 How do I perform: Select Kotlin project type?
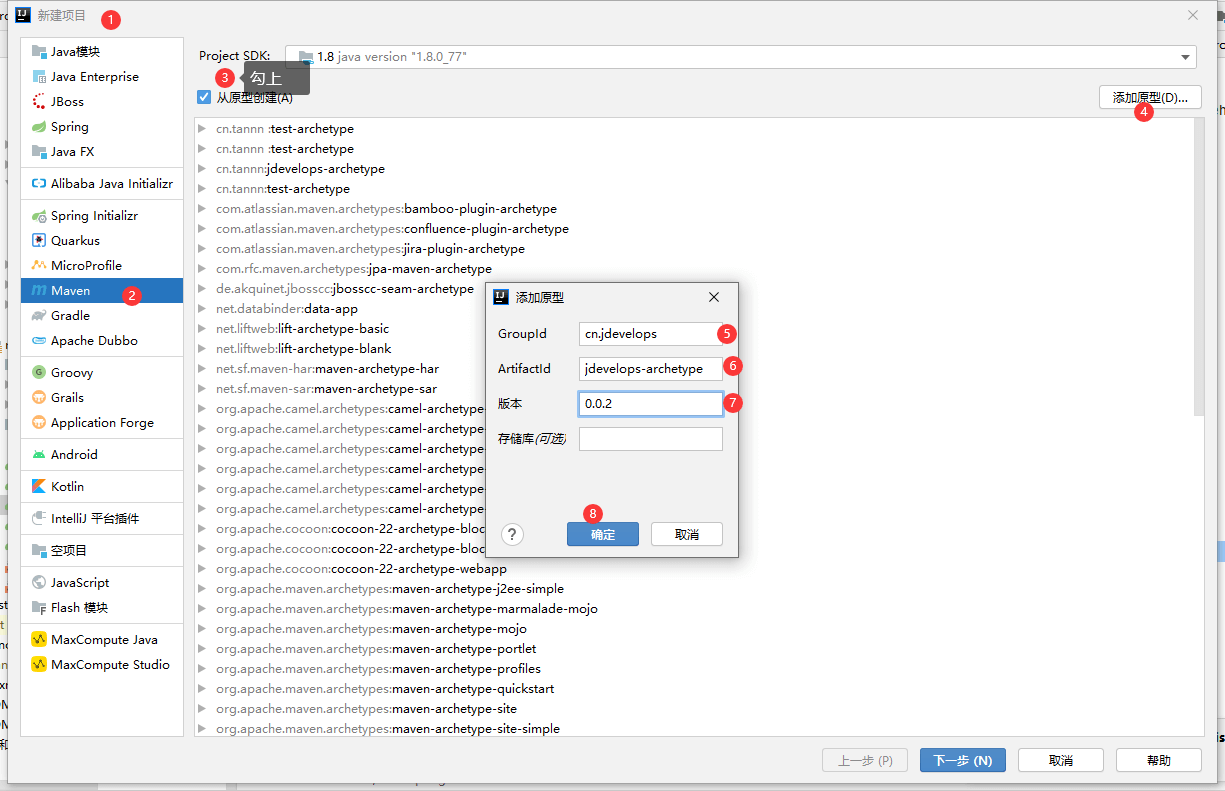click(102, 487)
